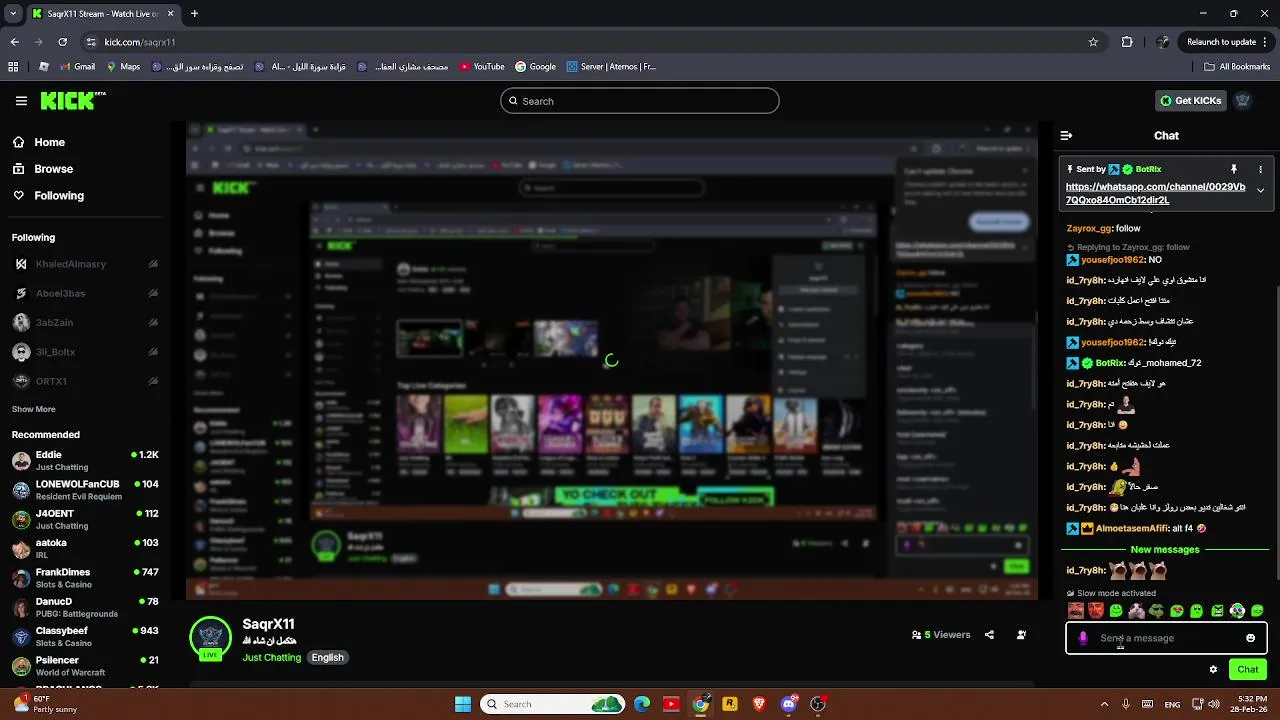Screen dimensions: 1280x720
Task: Share the stream via share icon
Action: [x=989, y=635]
